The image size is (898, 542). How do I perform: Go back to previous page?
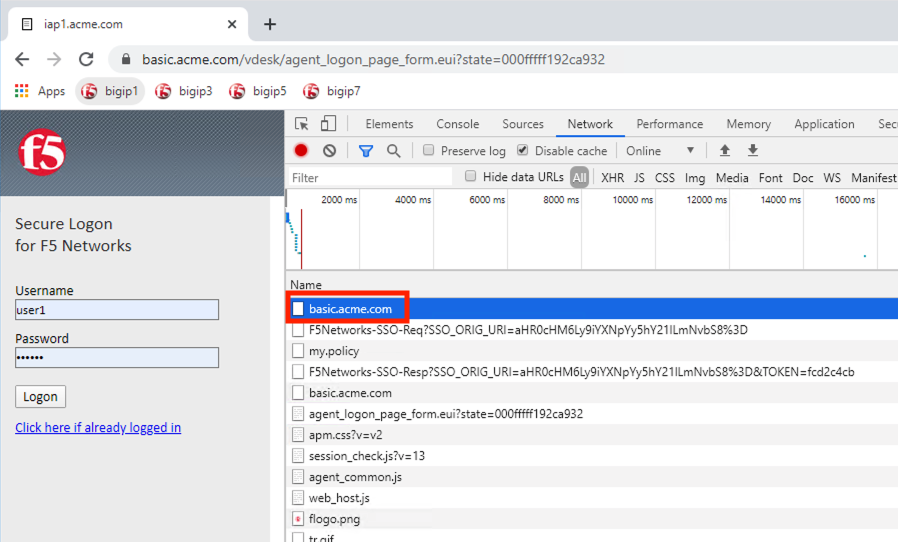pos(22,59)
